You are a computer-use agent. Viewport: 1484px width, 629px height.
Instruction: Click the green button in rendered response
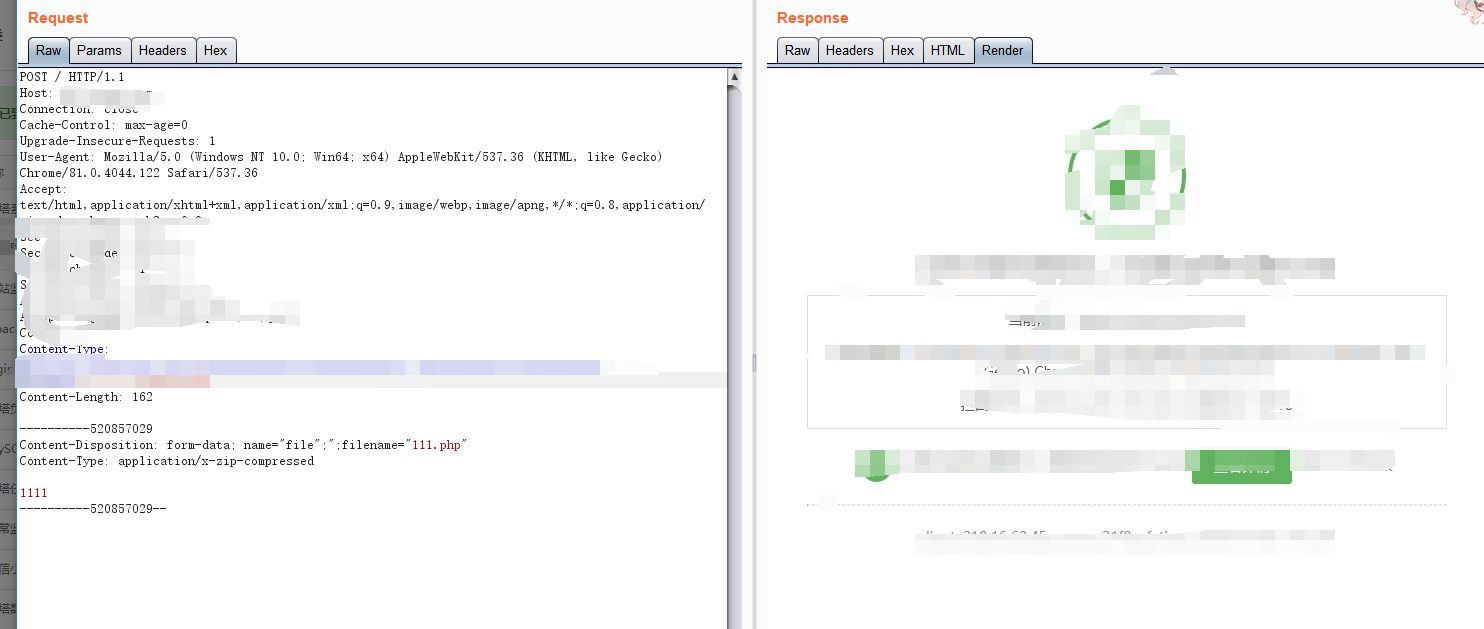pyautogui.click(x=1241, y=467)
